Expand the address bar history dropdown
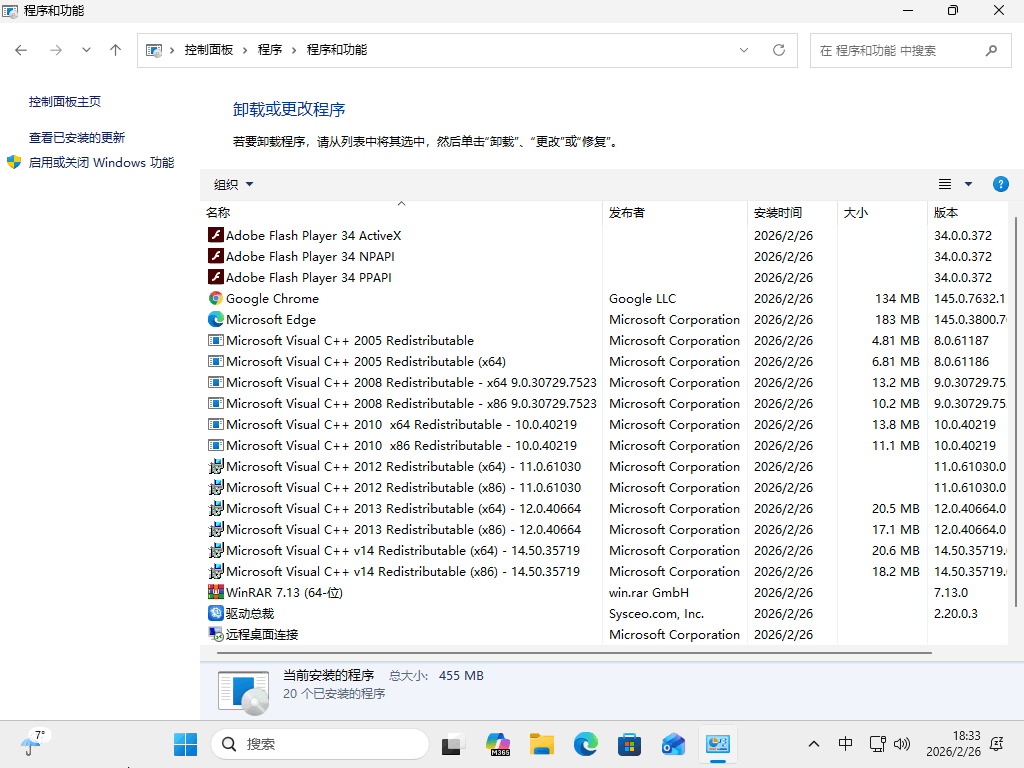 tap(744, 50)
